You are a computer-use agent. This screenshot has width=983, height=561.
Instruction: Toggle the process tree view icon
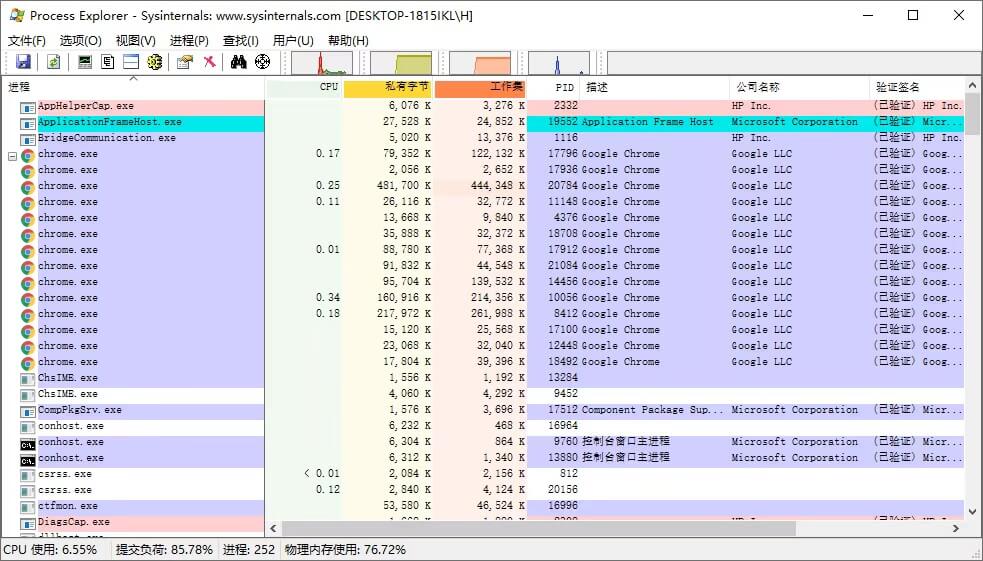[x=108, y=62]
